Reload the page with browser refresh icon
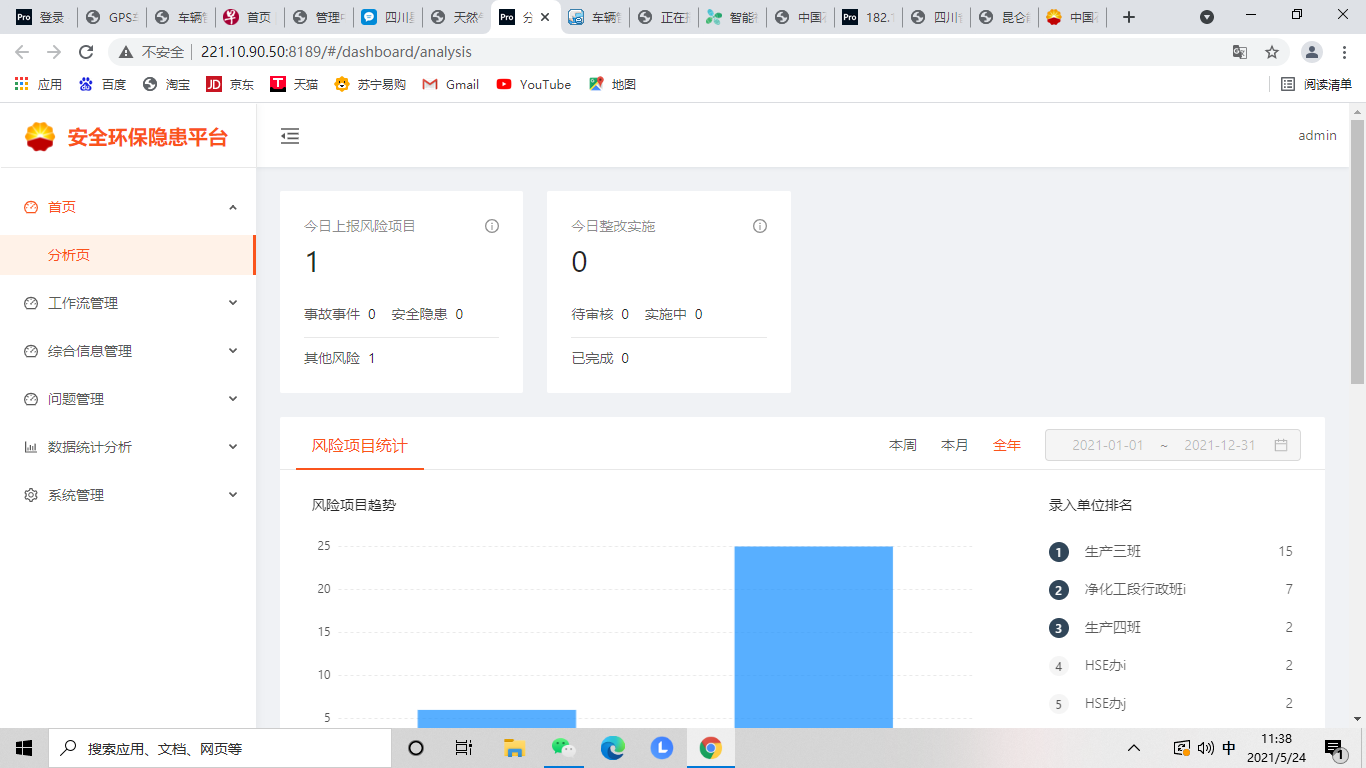Image resolution: width=1366 pixels, height=768 pixels. [86, 52]
